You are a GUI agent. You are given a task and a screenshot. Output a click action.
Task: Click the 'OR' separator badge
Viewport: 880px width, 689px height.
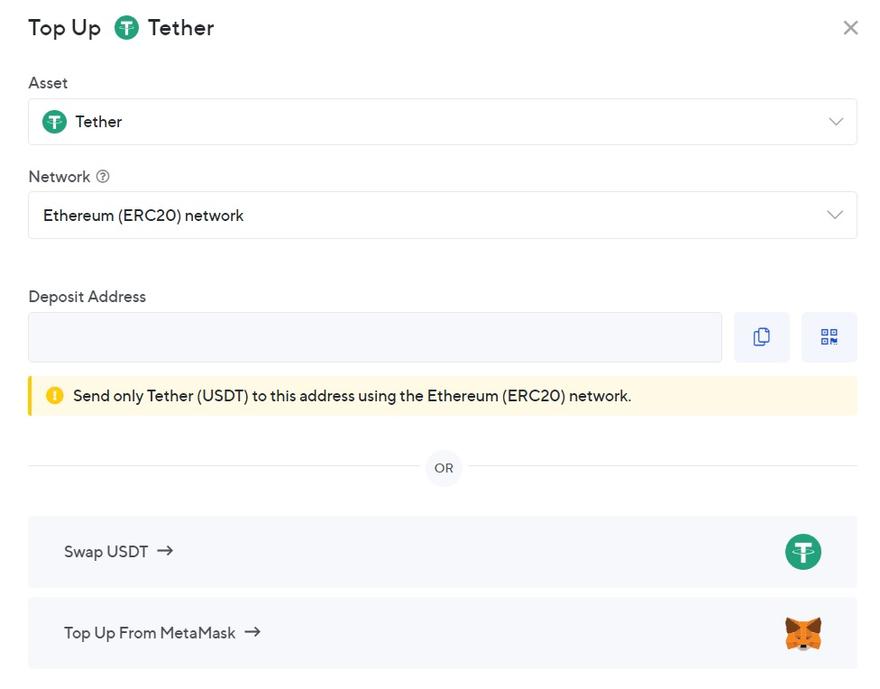click(x=443, y=467)
